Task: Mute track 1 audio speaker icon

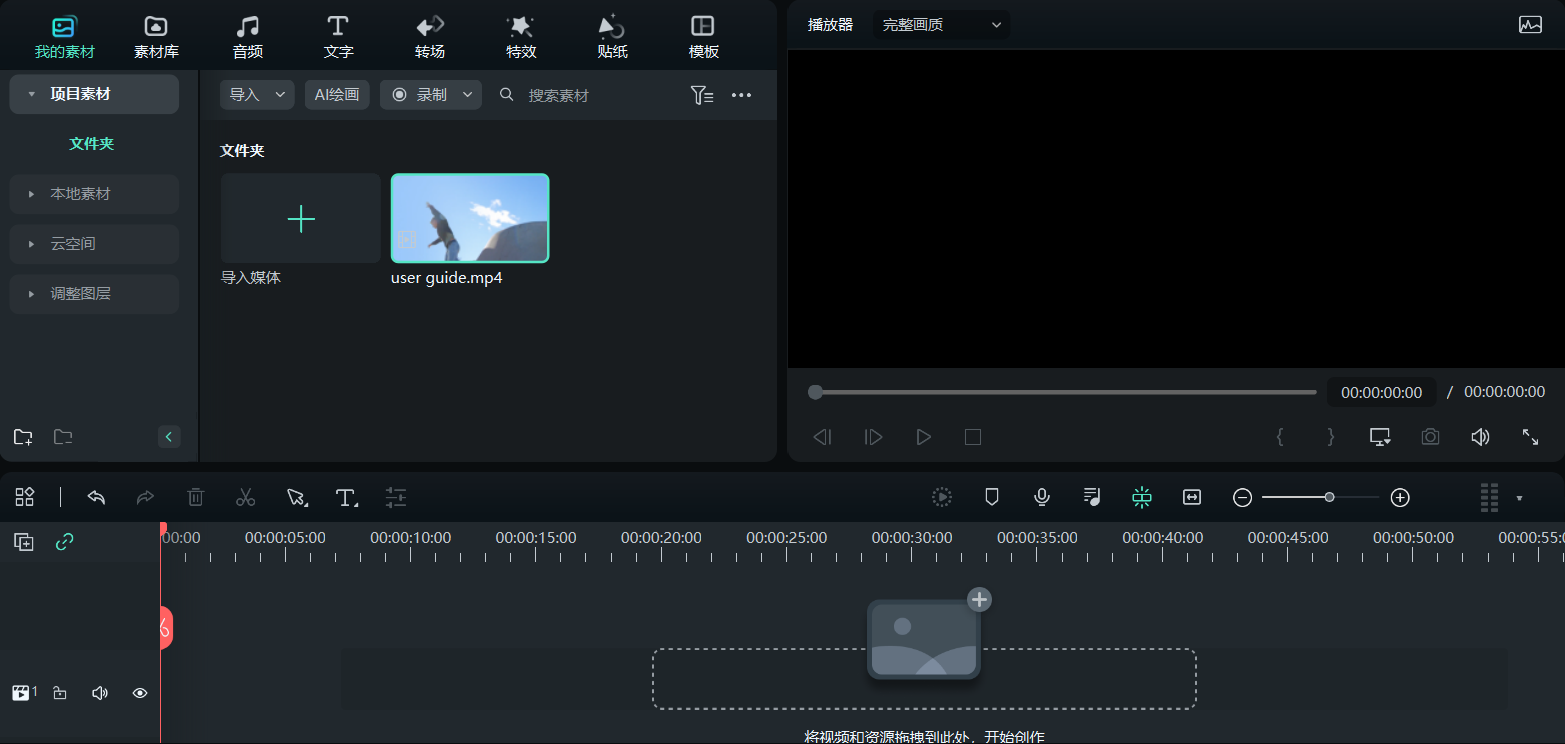Action: [100, 693]
